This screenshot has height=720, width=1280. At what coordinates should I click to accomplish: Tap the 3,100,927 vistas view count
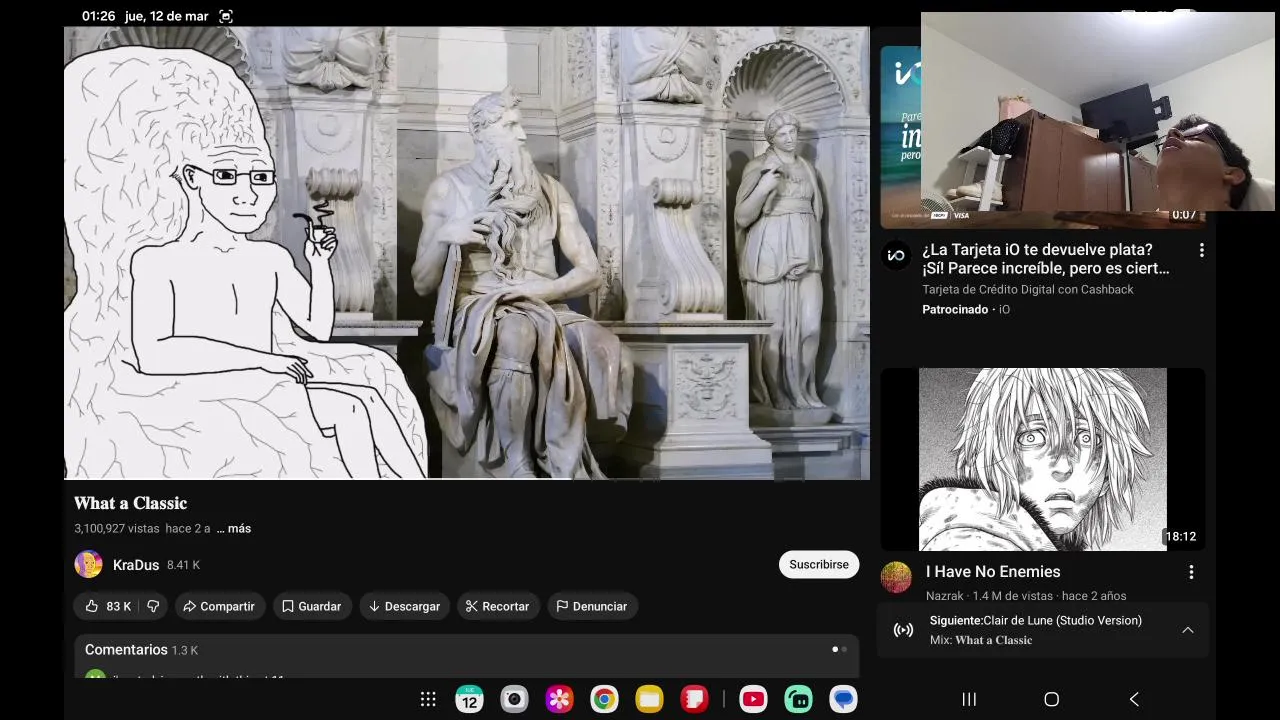[x=116, y=528]
